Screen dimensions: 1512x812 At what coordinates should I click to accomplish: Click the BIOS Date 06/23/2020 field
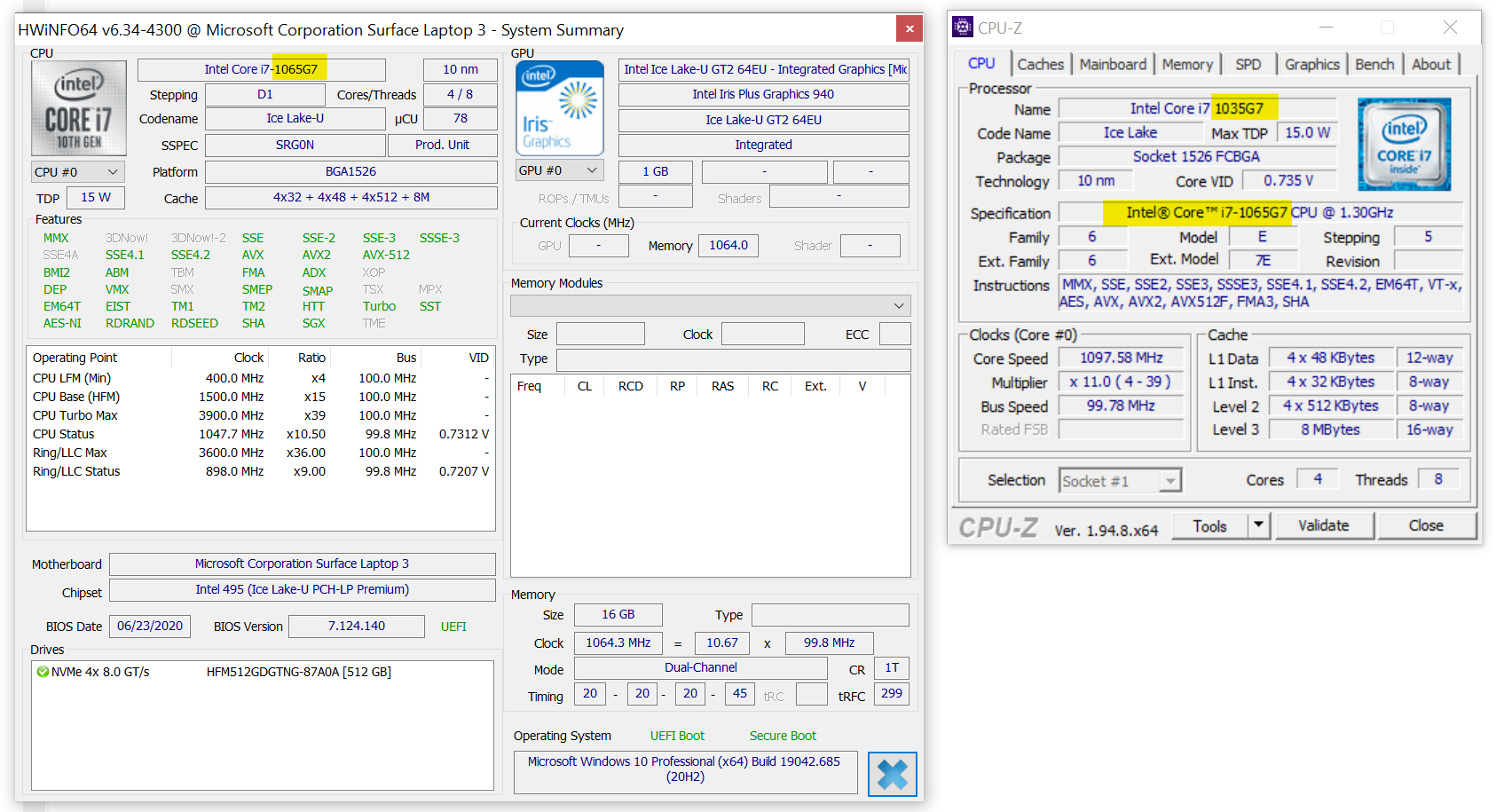(150, 627)
